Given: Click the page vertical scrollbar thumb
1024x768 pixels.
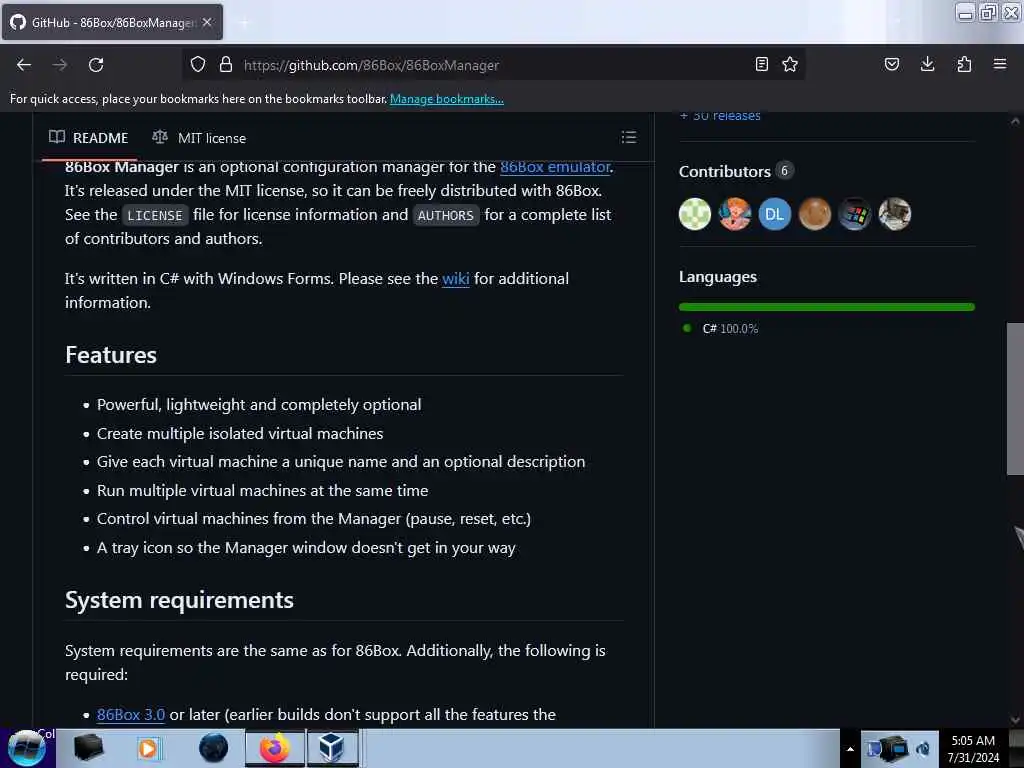Looking at the screenshot, I should click(1015, 399).
